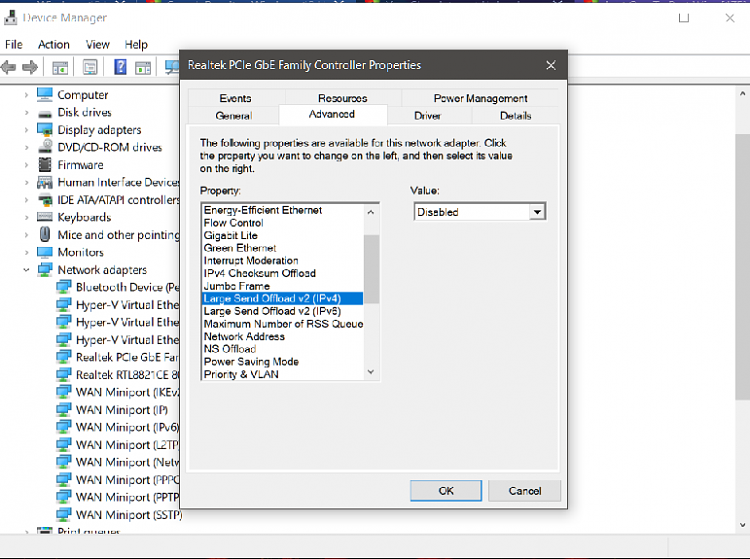
Task: Click the Device Manager tree scrollbar thumb
Action: click(742, 267)
